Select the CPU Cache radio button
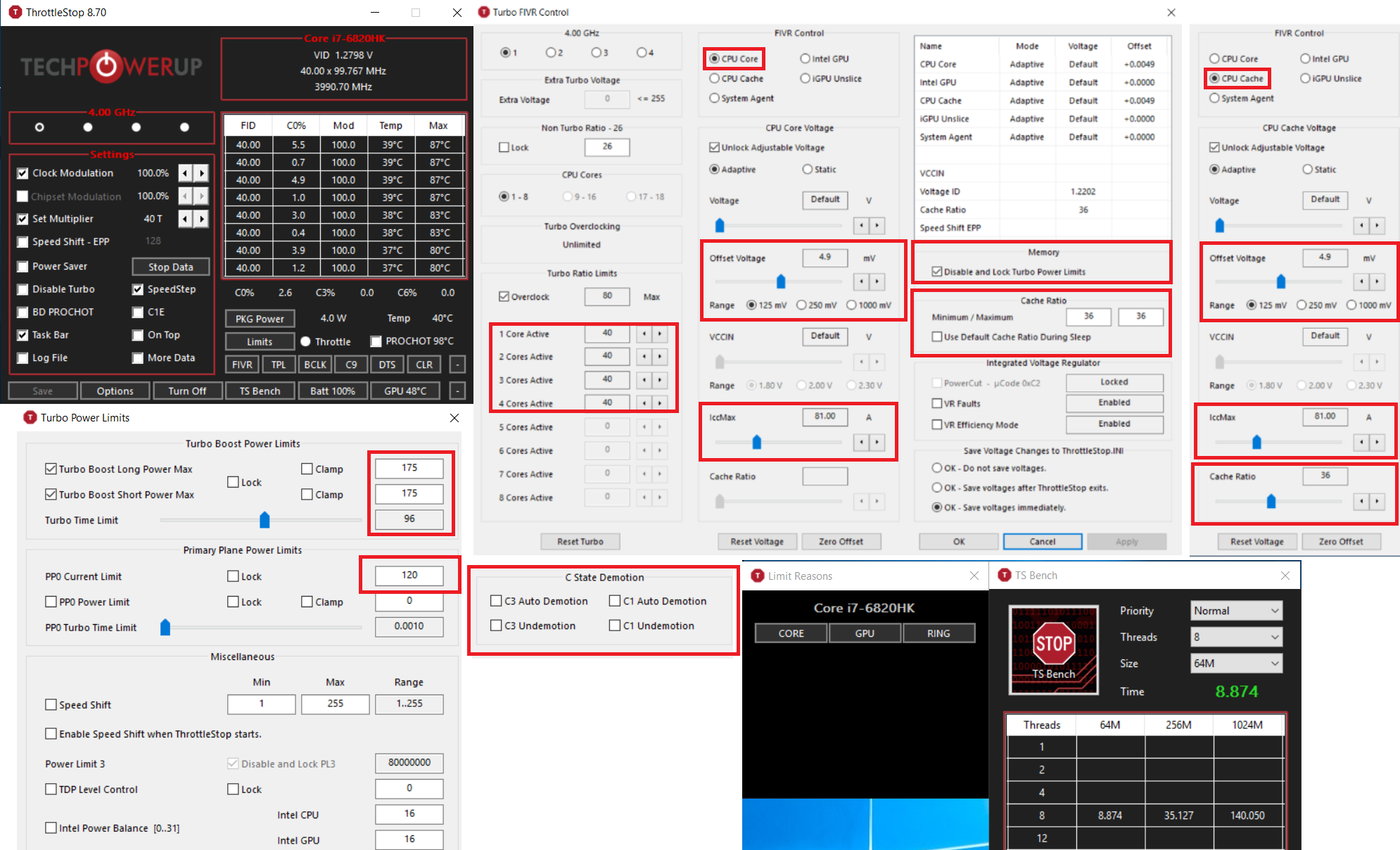The width and height of the screenshot is (1400, 850). pos(715,79)
